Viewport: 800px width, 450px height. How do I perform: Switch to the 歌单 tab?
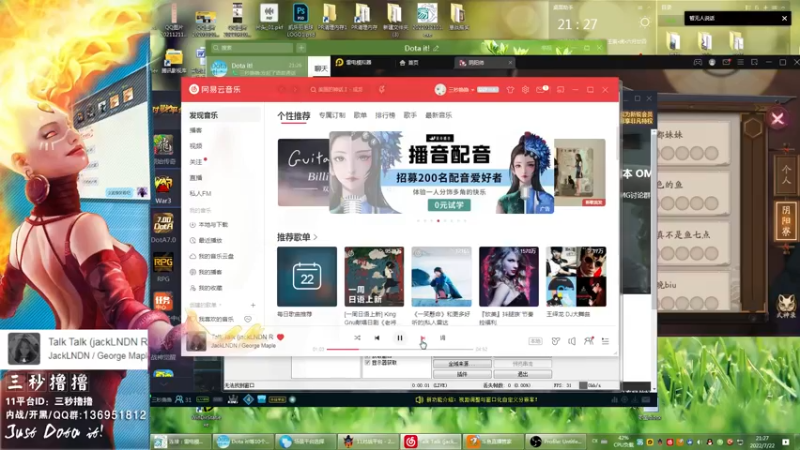point(360,115)
